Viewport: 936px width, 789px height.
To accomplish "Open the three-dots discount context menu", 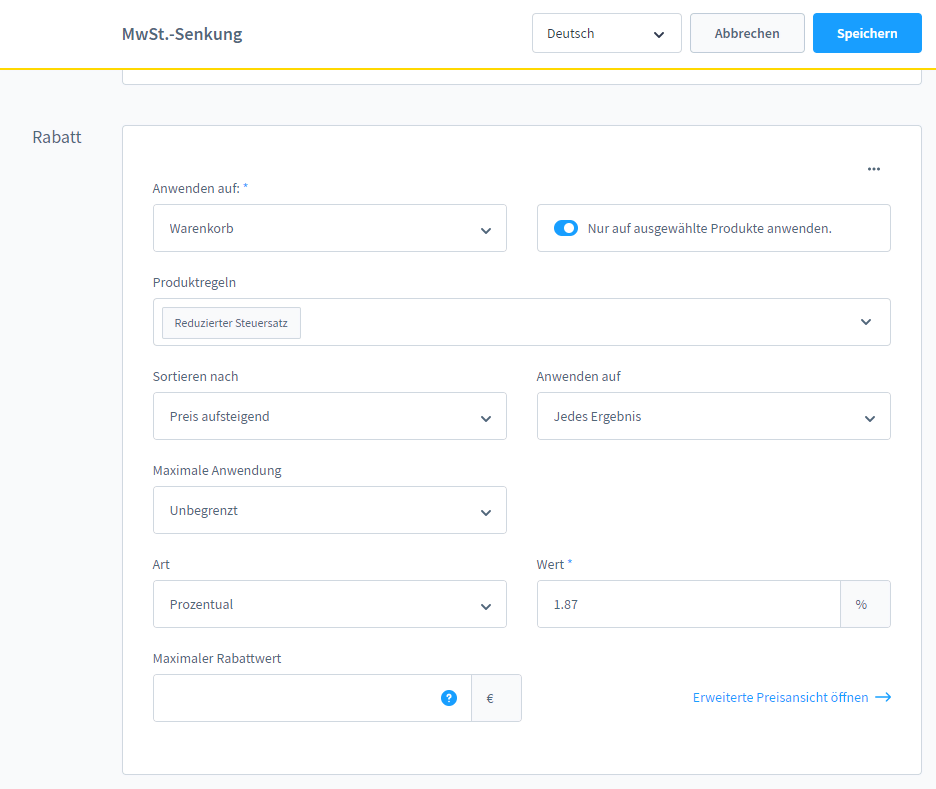I will tap(873, 169).
